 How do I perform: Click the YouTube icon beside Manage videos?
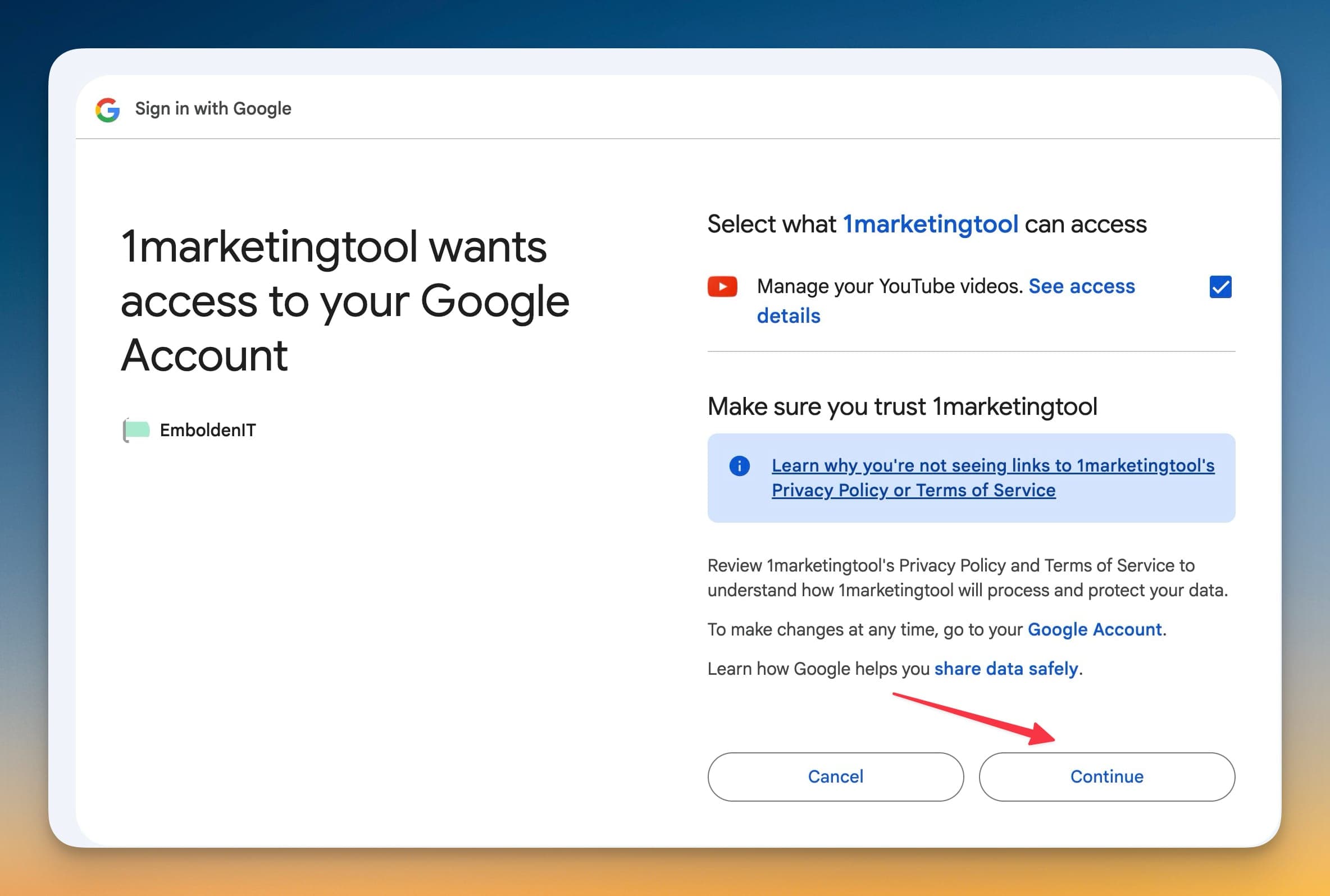[722, 286]
